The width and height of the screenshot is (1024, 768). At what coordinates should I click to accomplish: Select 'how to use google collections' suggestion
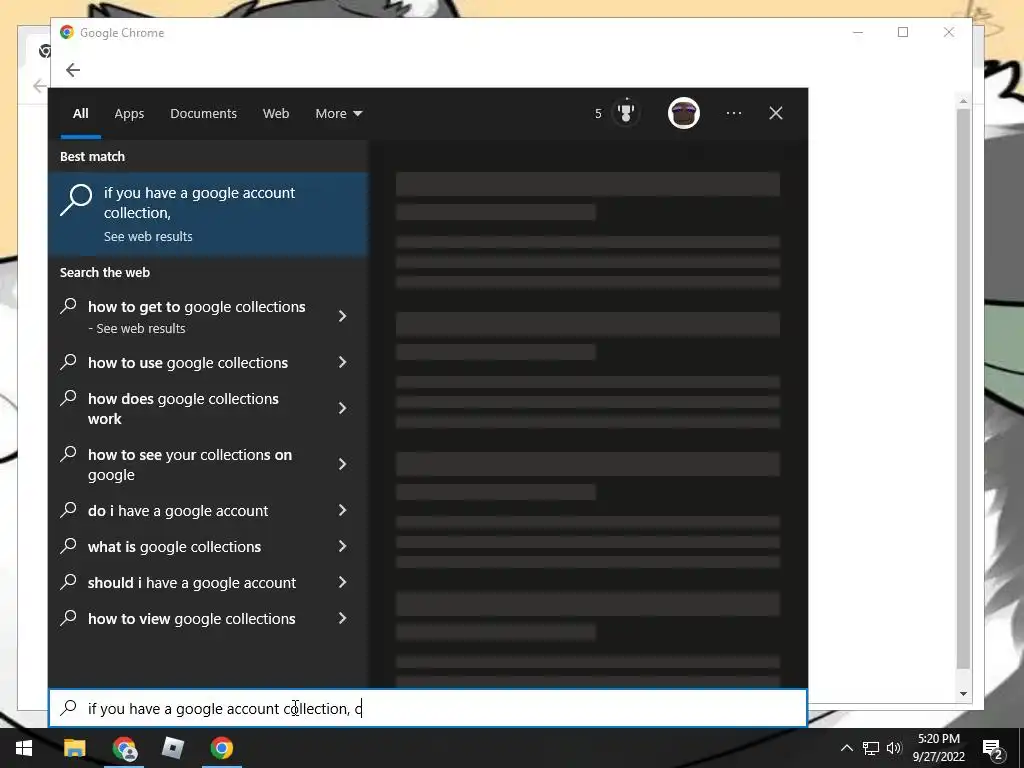click(x=188, y=362)
